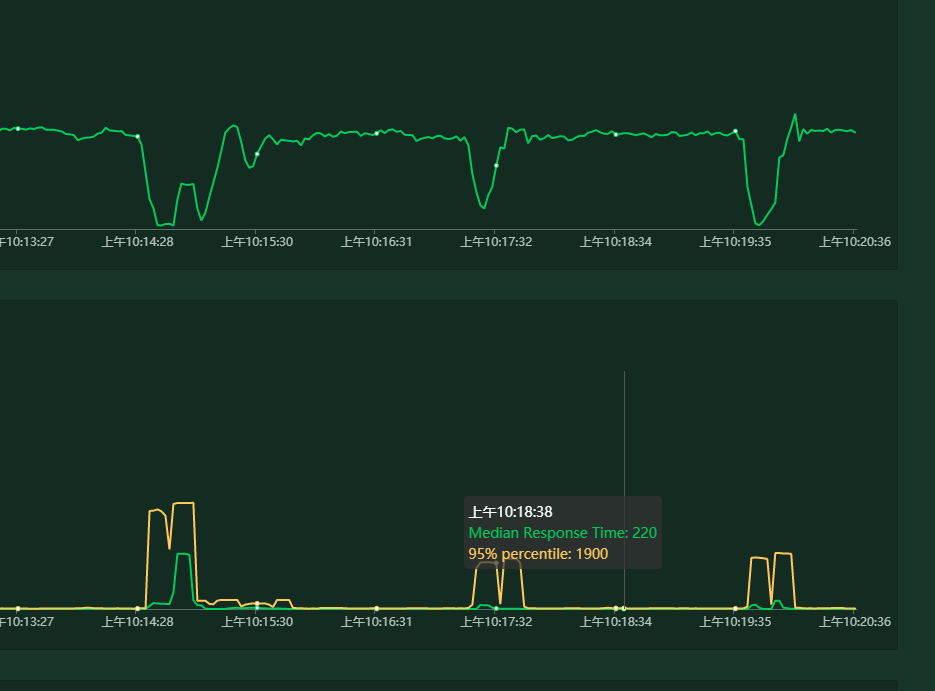This screenshot has width=935, height=691.
Task: Click the data point on the vertical crosshair line
Action: coord(624,608)
